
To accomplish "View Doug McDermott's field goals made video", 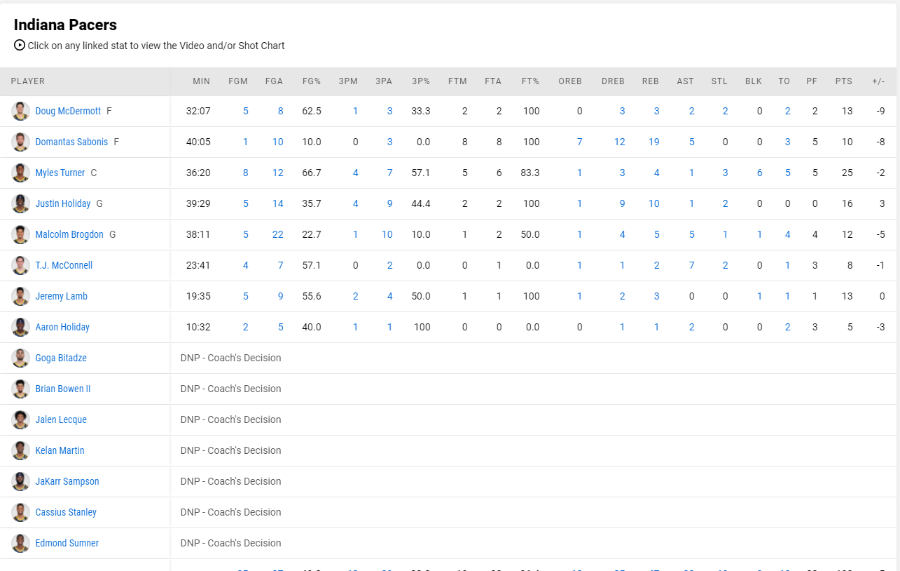I will pyautogui.click(x=246, y=111).
